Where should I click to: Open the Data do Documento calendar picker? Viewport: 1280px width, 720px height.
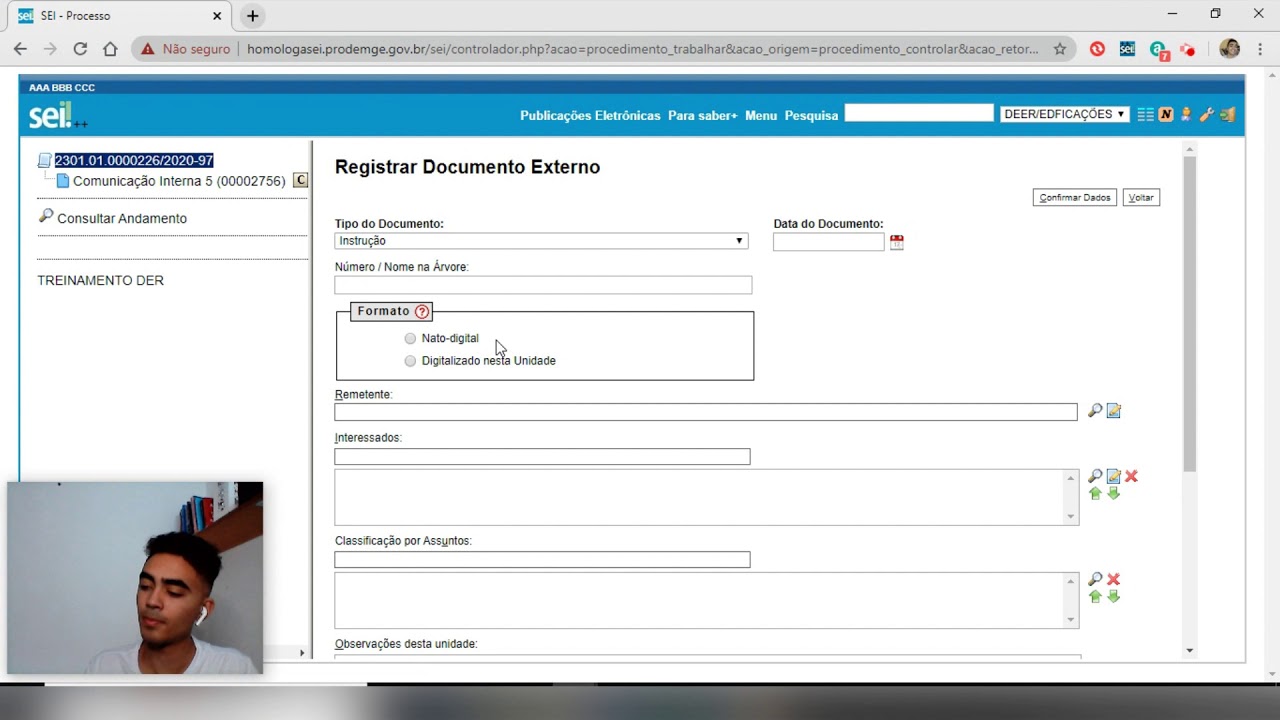click(897, 242)
